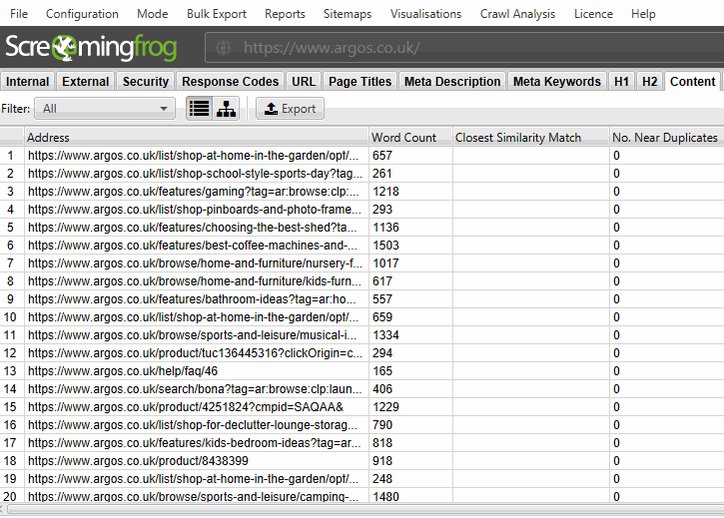
Task: Open the Sitemaps menu
Action: tap(347, 14)
